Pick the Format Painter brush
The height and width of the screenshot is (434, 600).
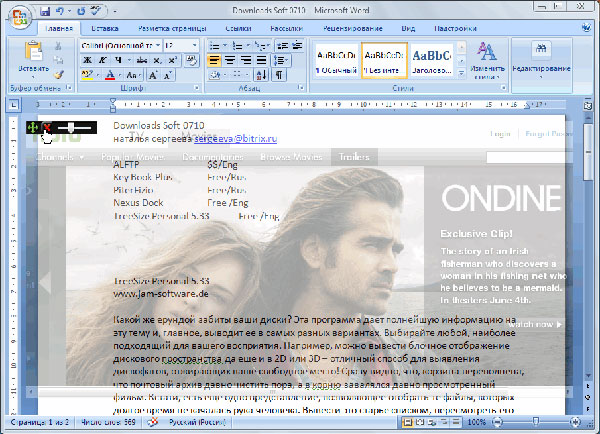[x=58, y=75]
